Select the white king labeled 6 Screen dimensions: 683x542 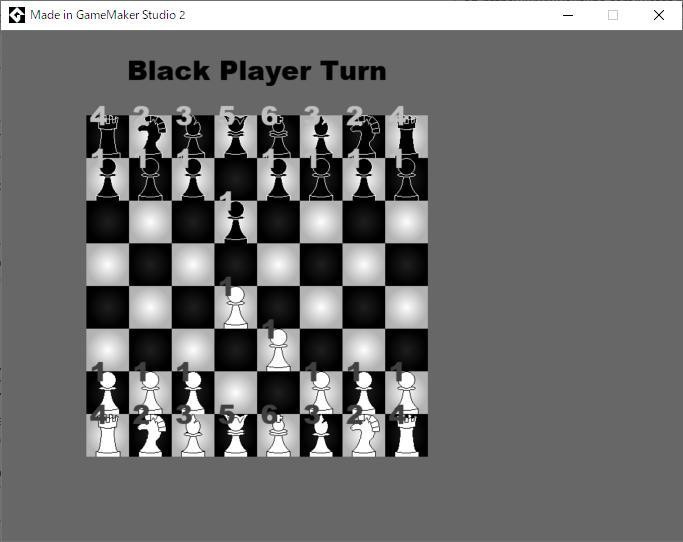tap(278, 435)
